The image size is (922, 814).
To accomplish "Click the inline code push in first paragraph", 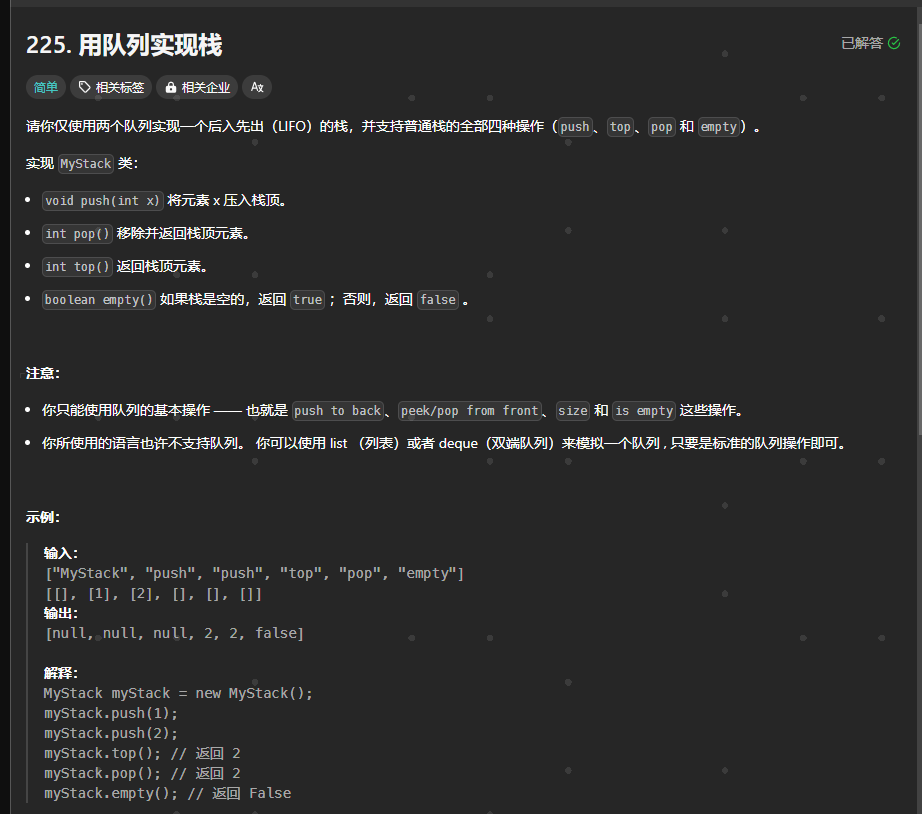I will 575,126.
